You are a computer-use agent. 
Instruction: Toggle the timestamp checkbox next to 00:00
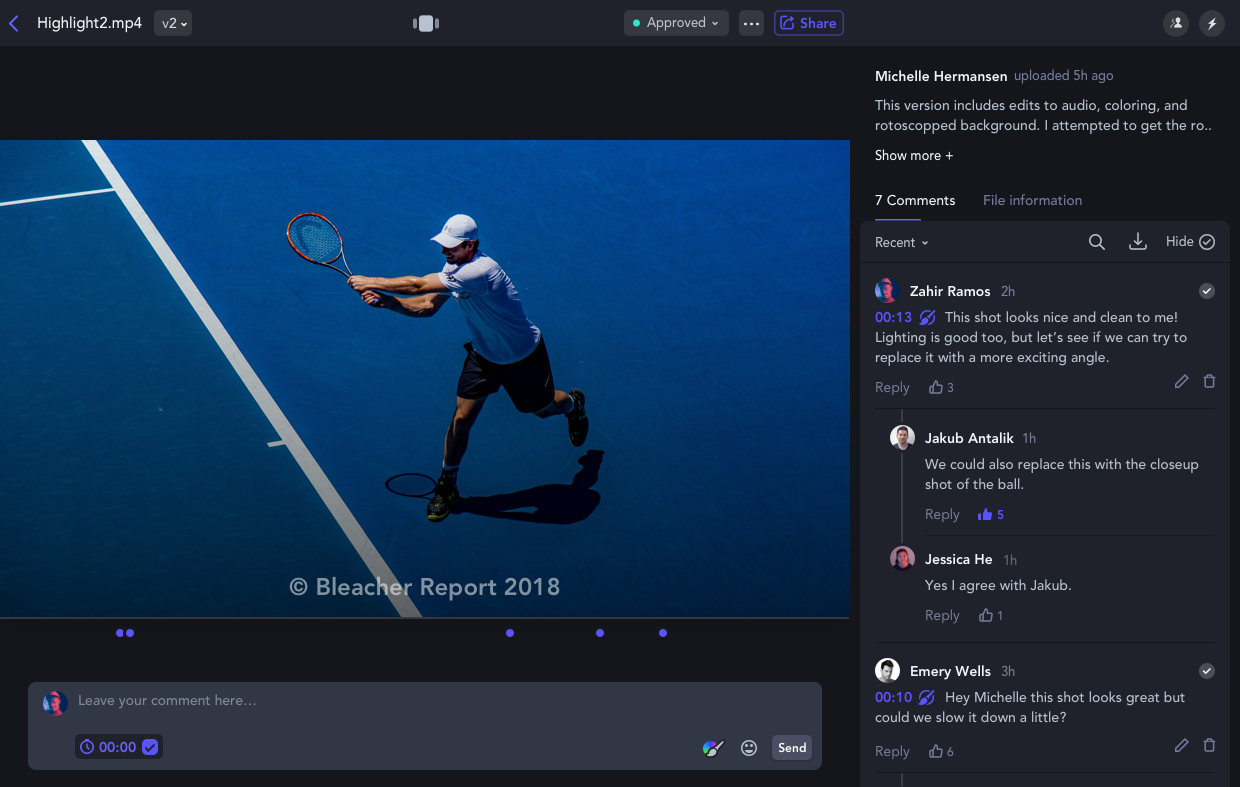(150, 747)
